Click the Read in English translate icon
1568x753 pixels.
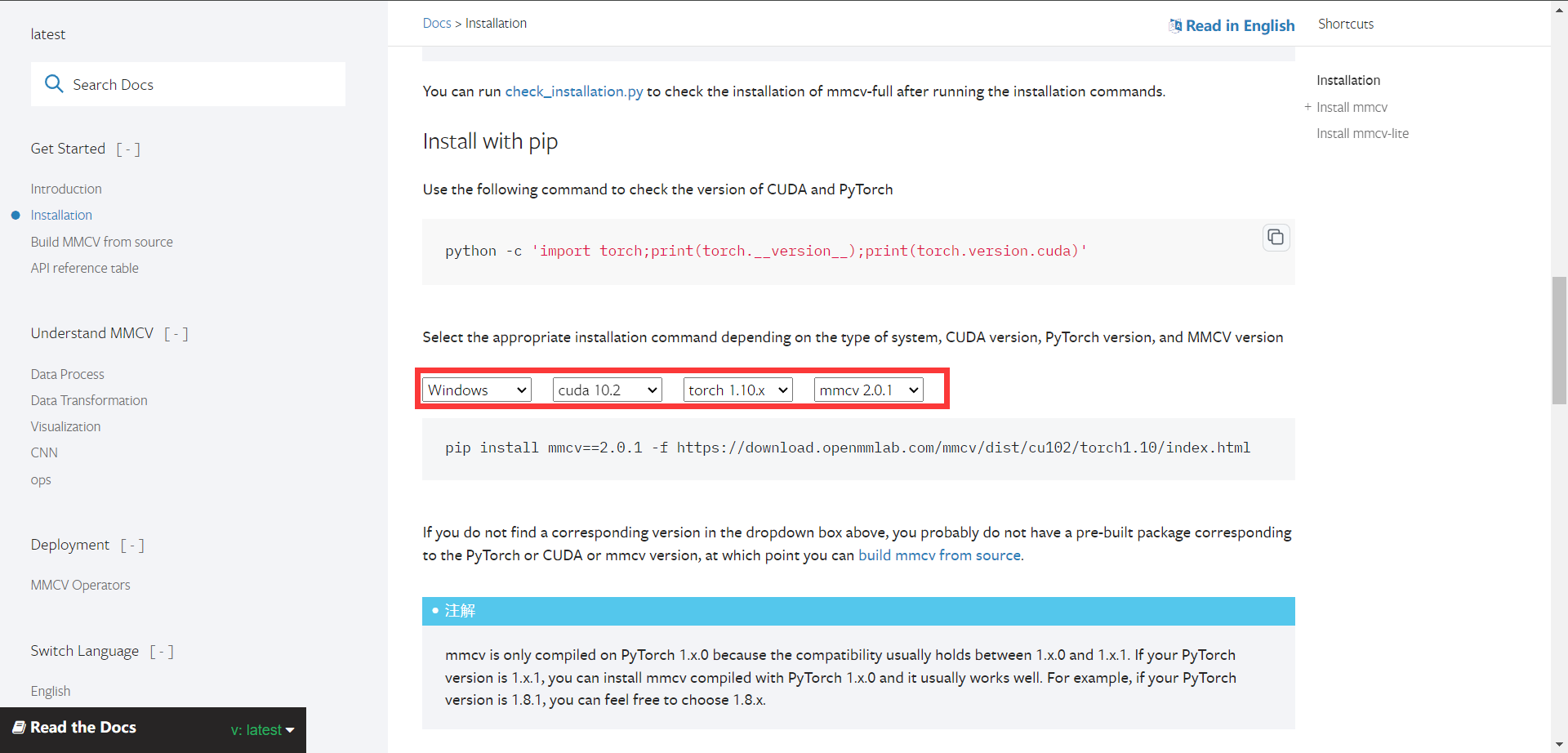tap(1175, 25)
